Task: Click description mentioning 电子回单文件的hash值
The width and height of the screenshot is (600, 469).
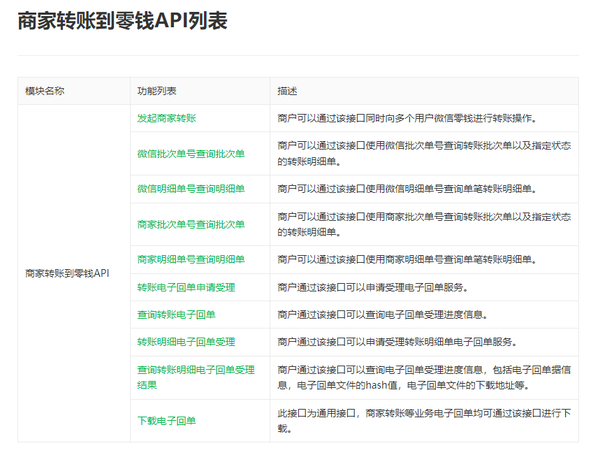Action: tap(424, 378)
